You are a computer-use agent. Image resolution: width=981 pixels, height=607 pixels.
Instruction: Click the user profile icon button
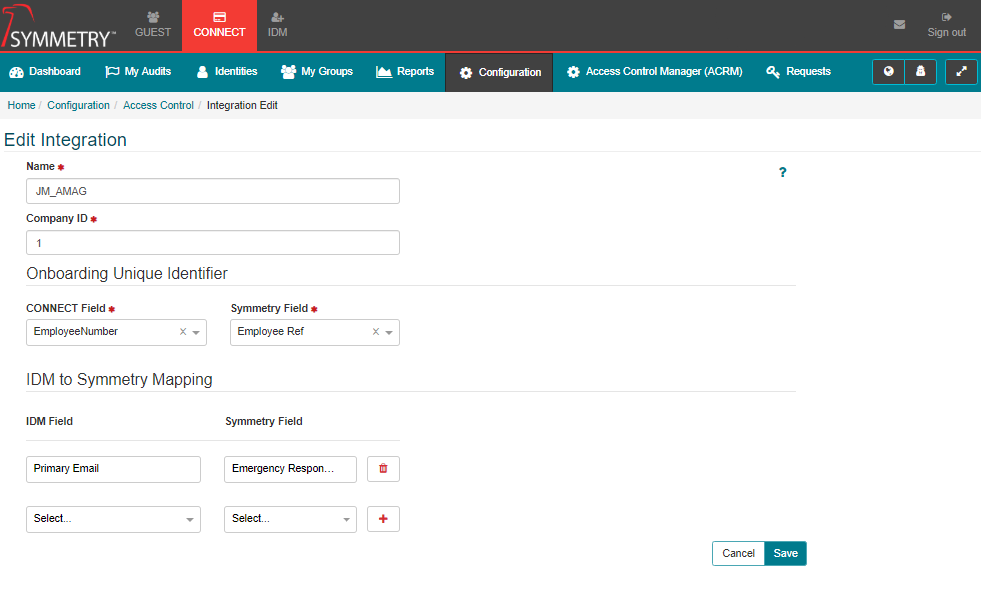920,71
